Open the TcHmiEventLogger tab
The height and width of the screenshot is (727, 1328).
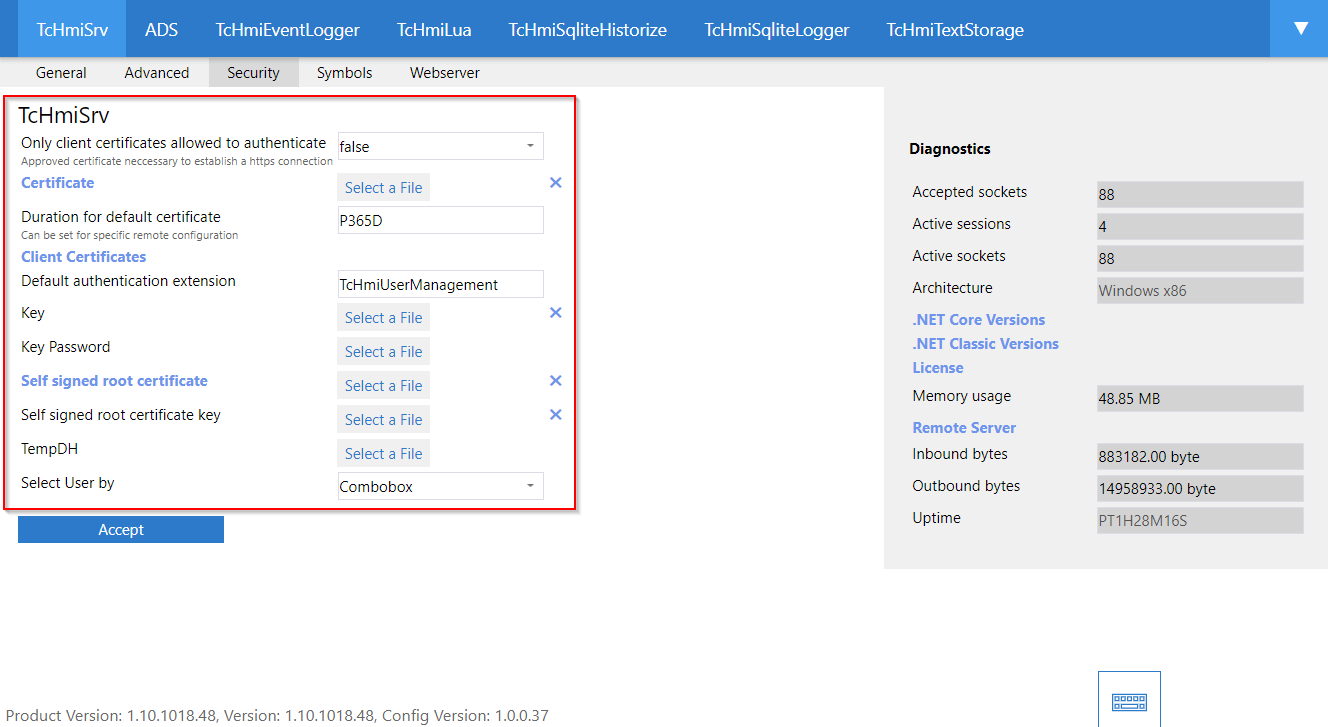coord(287,29)
